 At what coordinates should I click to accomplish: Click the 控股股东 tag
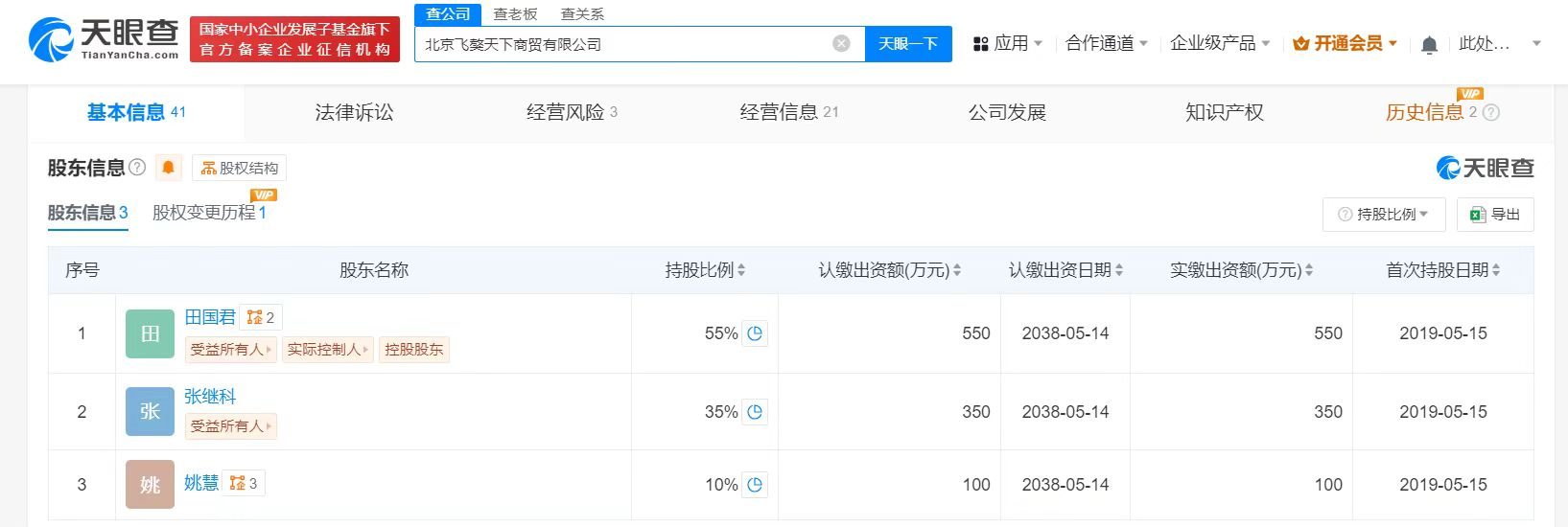pyautogui.click(x=414, y=350)
